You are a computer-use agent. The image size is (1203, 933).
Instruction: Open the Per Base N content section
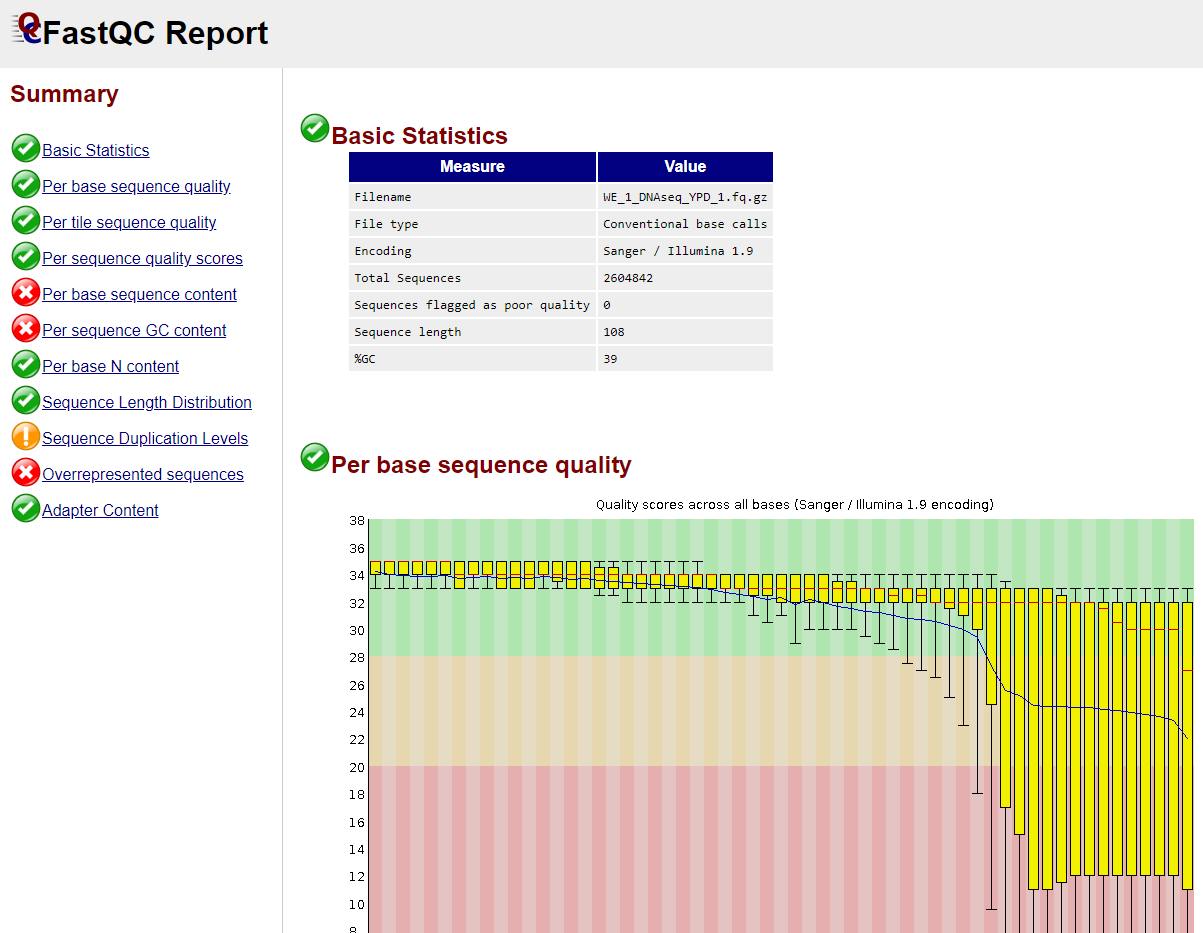(x=110, y=366)
